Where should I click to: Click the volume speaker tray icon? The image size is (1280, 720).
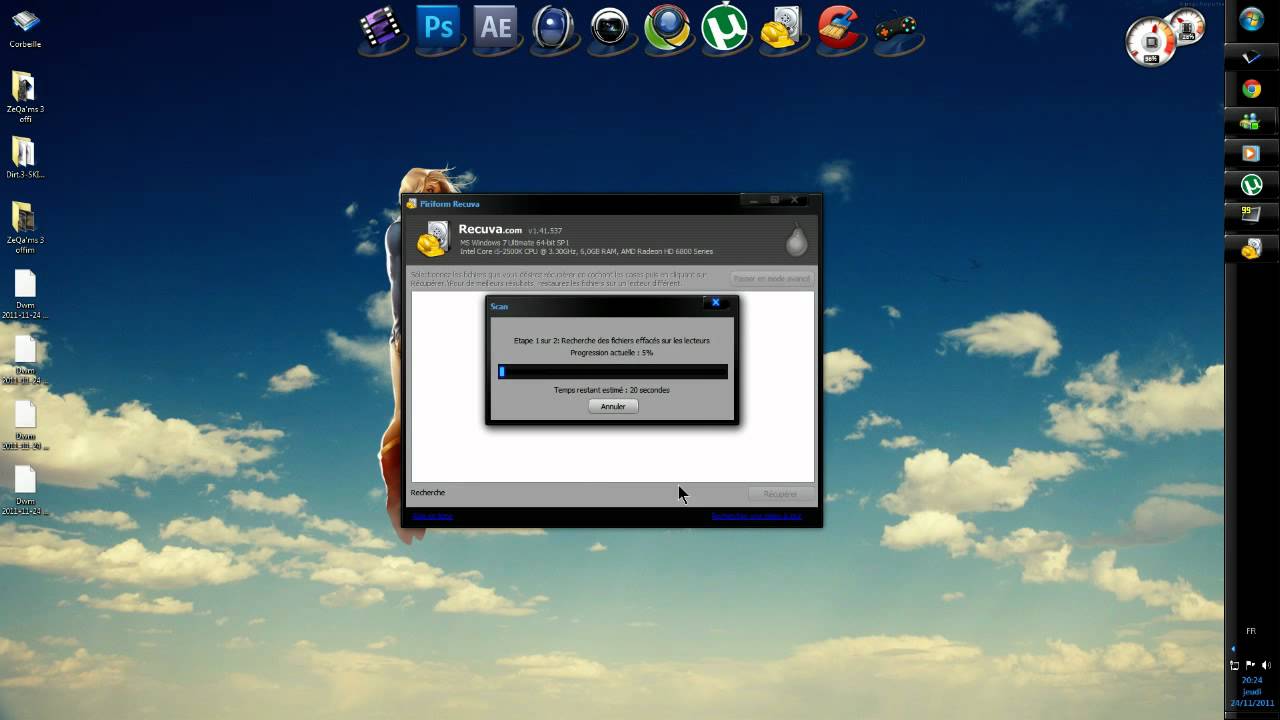[1267, 665]
